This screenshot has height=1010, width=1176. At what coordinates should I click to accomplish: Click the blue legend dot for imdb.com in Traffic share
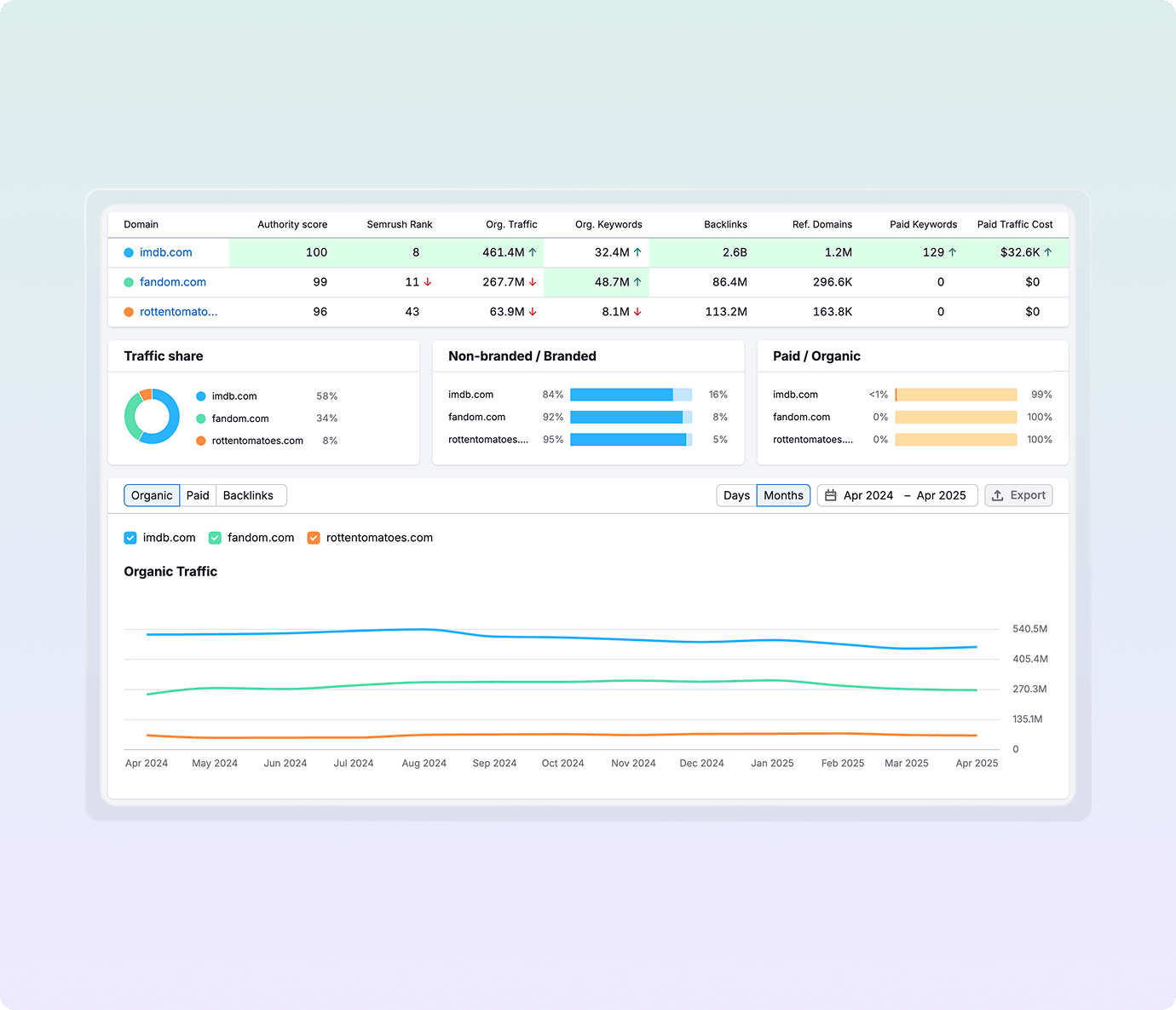tap(201, 396)
